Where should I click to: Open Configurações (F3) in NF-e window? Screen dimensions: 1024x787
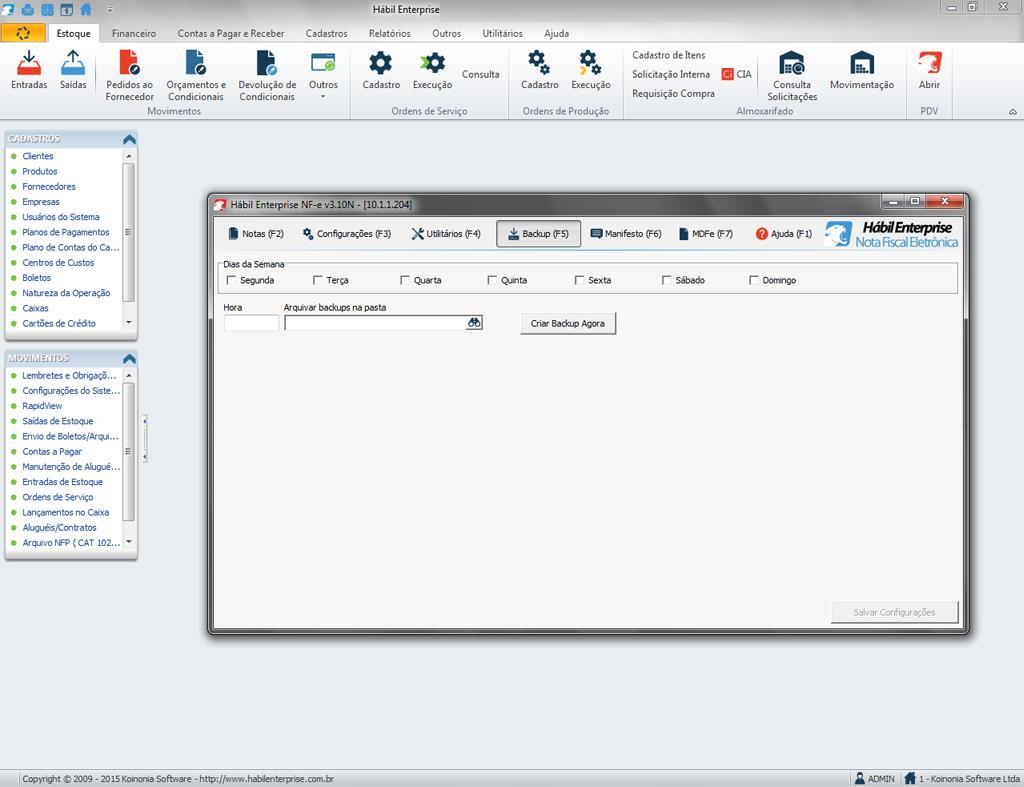pos(346,234)
